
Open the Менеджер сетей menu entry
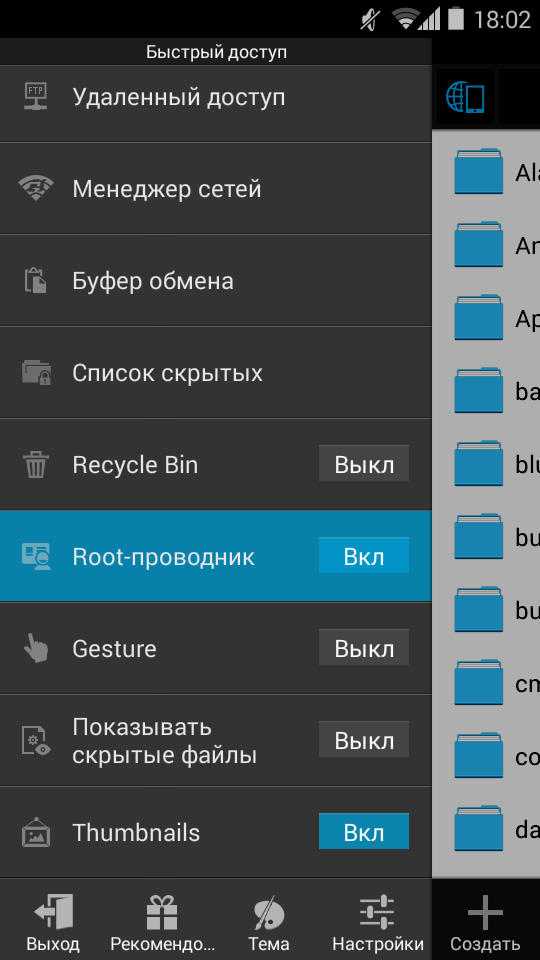216,189
